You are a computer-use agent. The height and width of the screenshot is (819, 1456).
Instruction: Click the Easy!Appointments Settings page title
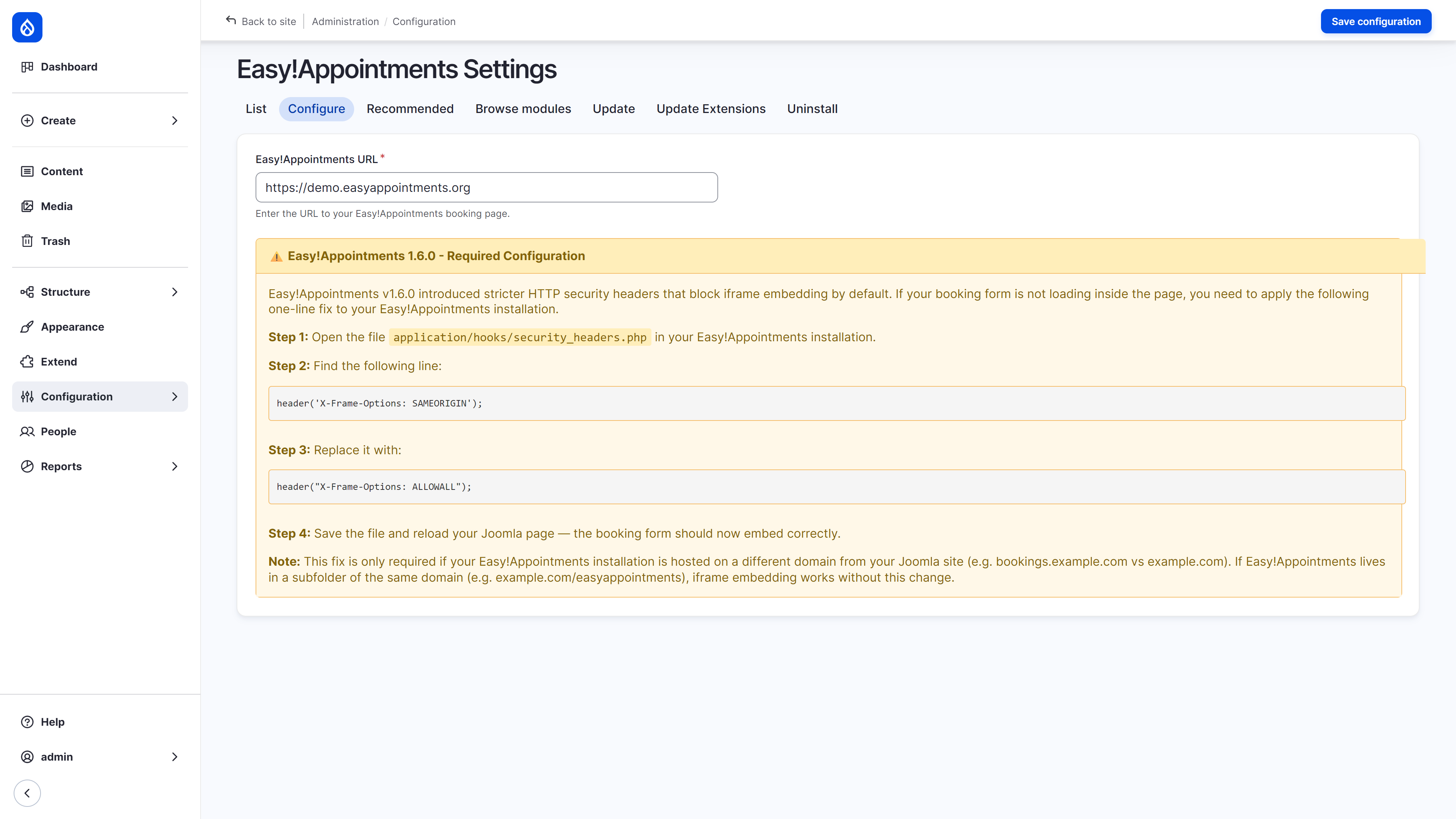click(396, 69)
